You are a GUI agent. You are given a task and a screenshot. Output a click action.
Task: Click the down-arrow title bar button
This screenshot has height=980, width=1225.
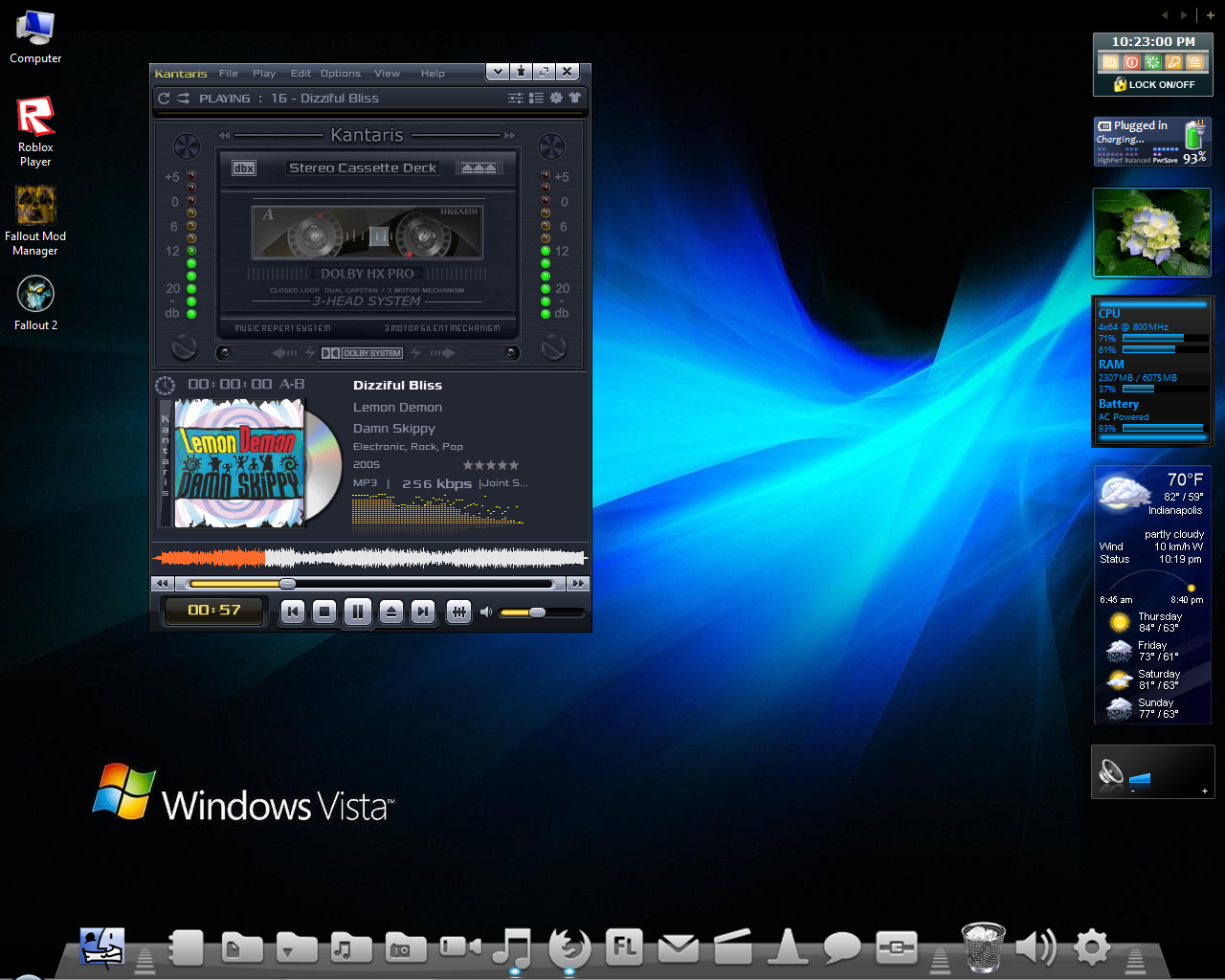coord(498,72)
